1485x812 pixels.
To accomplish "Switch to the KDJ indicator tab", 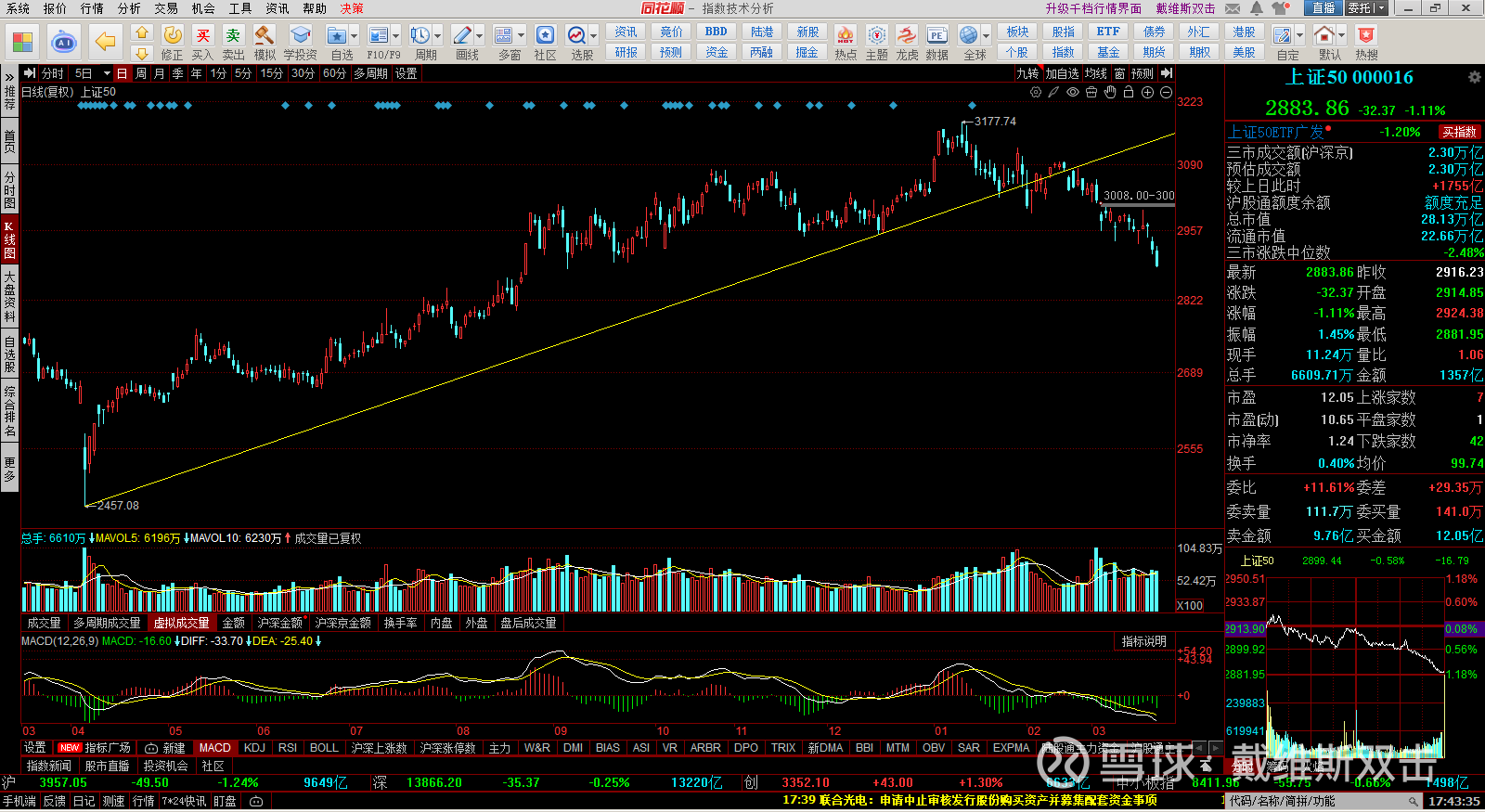I will click(254, 748).
